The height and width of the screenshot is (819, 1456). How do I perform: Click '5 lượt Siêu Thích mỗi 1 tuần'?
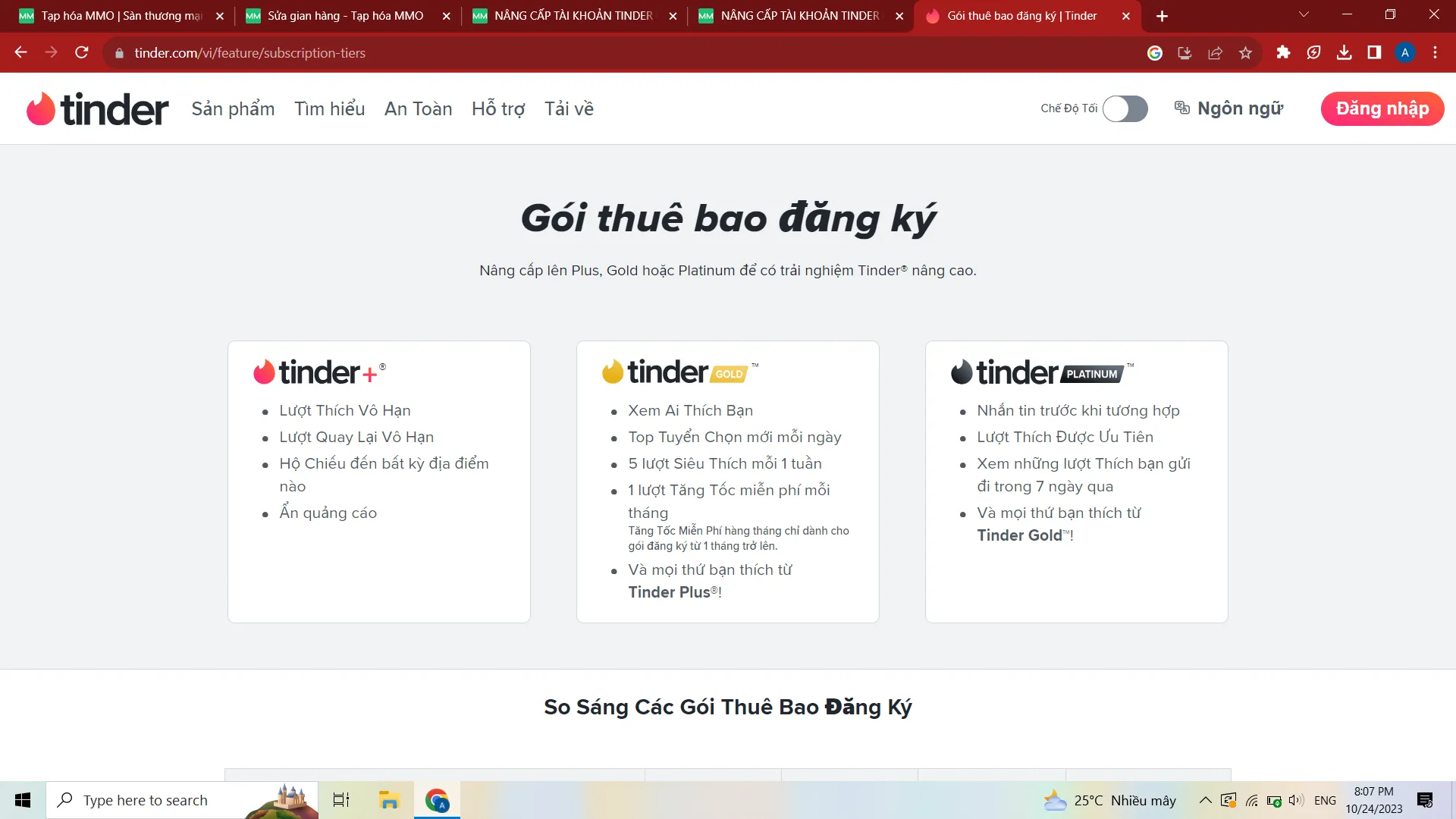pos(724,463)
